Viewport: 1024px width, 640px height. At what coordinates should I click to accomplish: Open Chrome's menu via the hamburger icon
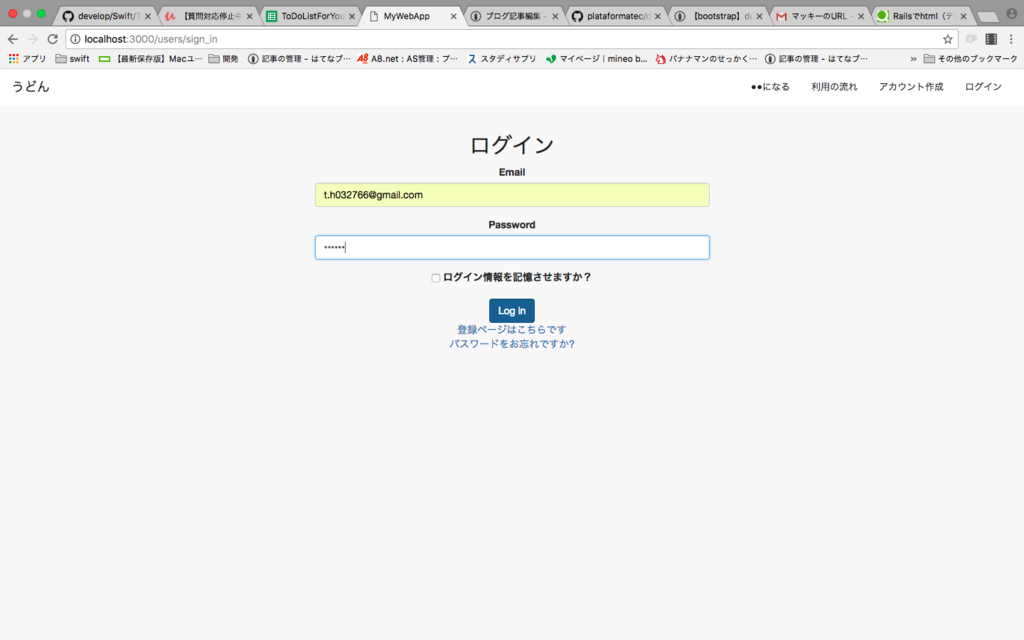1013,39
